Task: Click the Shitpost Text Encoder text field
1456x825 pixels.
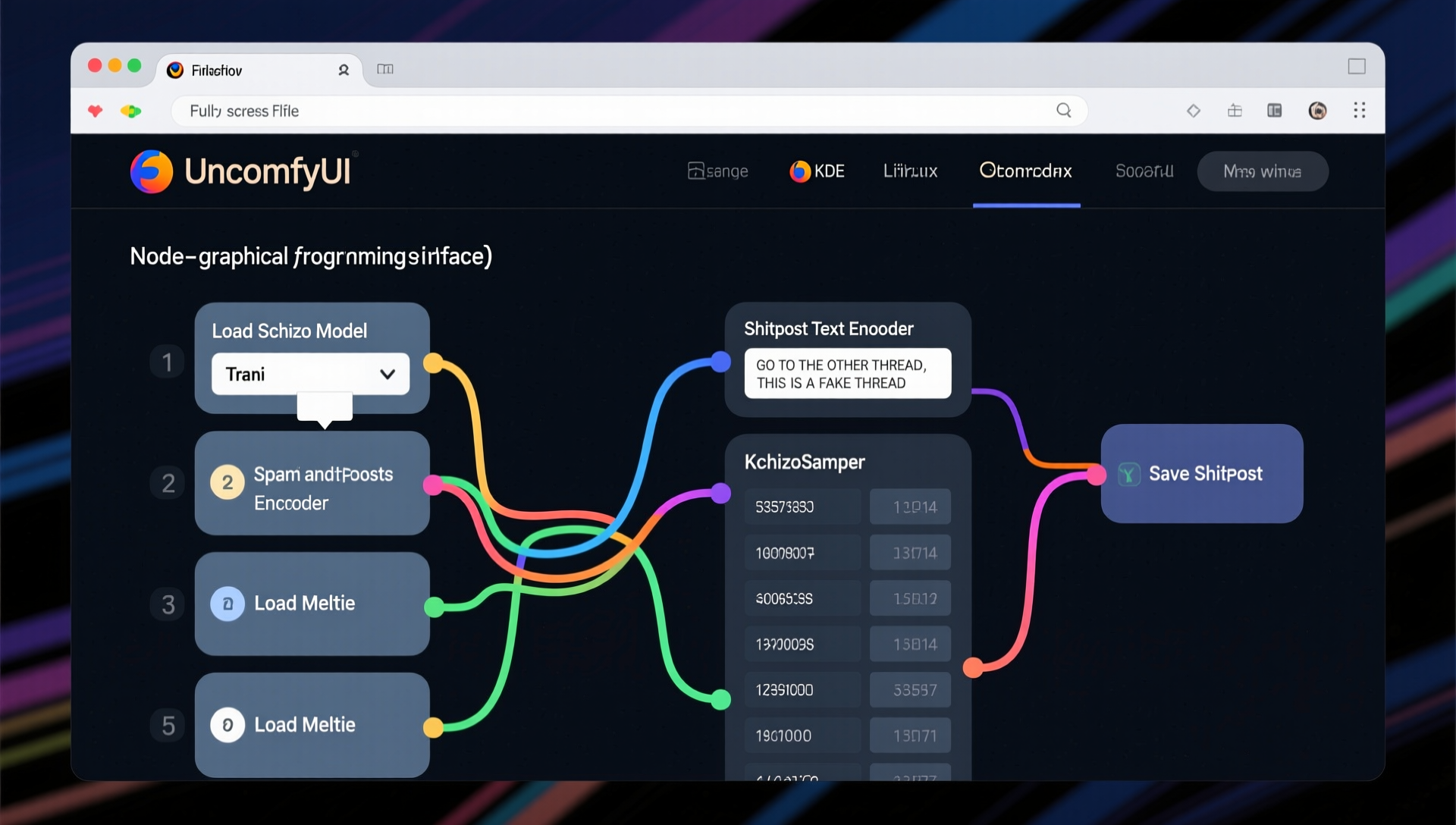Action: click(x=847, y=374)
